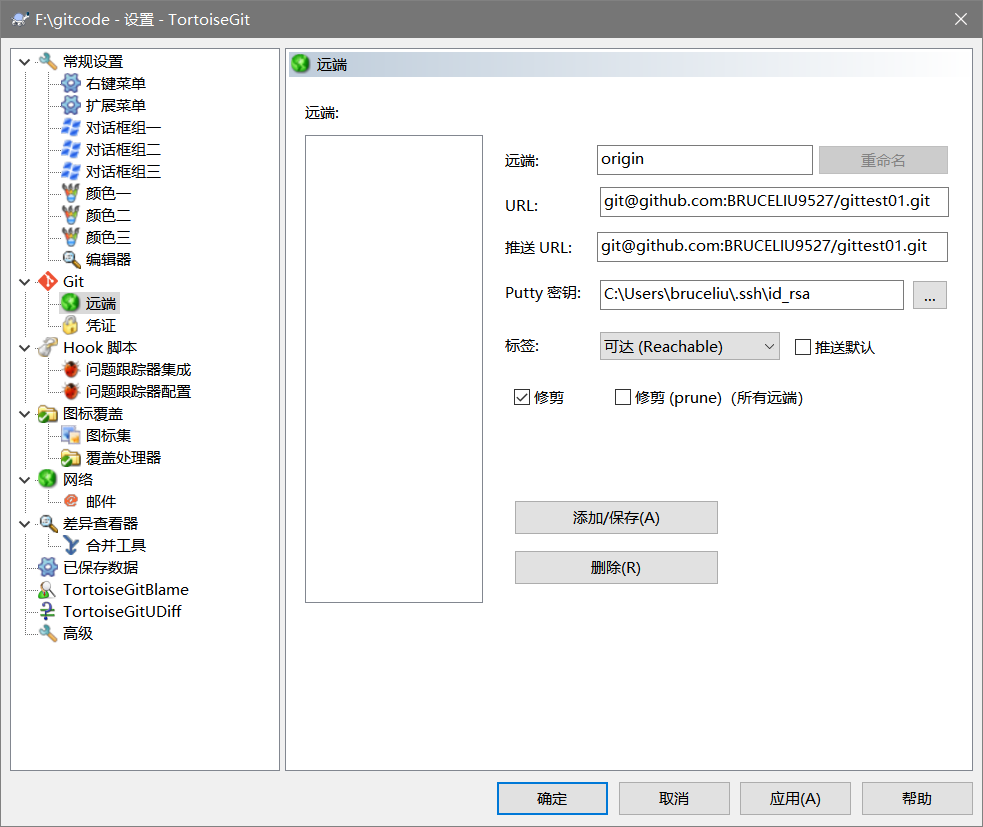Viewport: 983px width, 827px height.
Task: Browse for Putty key with ... button
Action: (930, 295)
